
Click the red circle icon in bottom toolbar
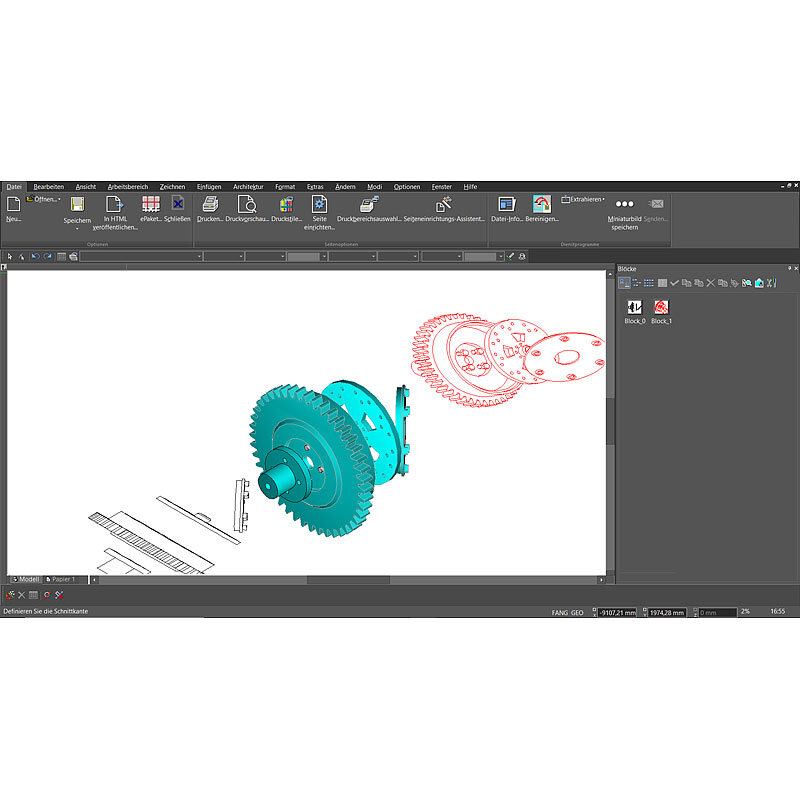[47, 595]
